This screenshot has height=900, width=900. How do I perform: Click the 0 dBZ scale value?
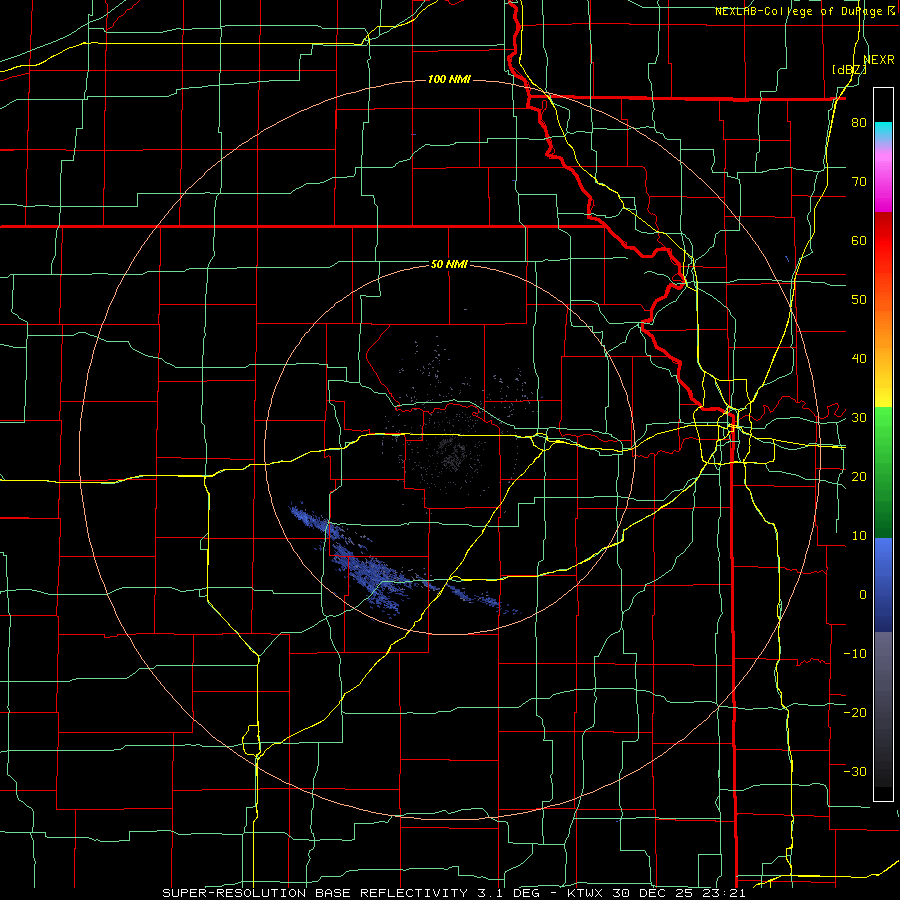click(863, 595)
